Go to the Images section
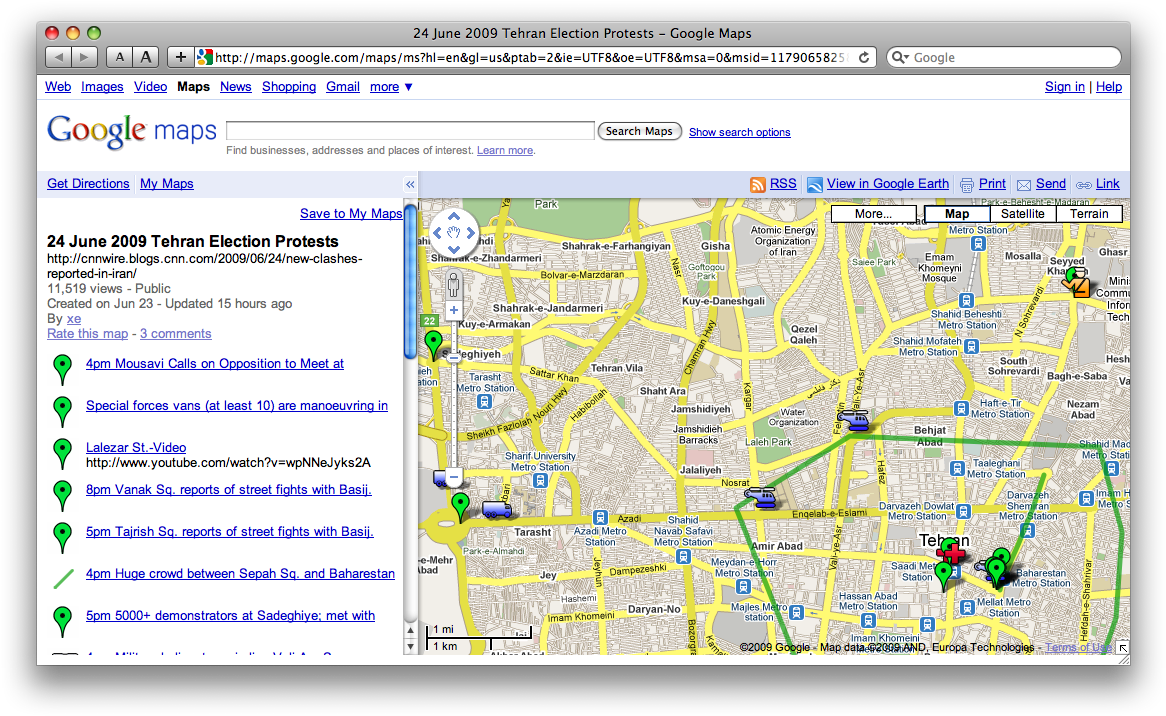Image resolution: width=1166 pixels, height=716 pixels. (102, 87)
